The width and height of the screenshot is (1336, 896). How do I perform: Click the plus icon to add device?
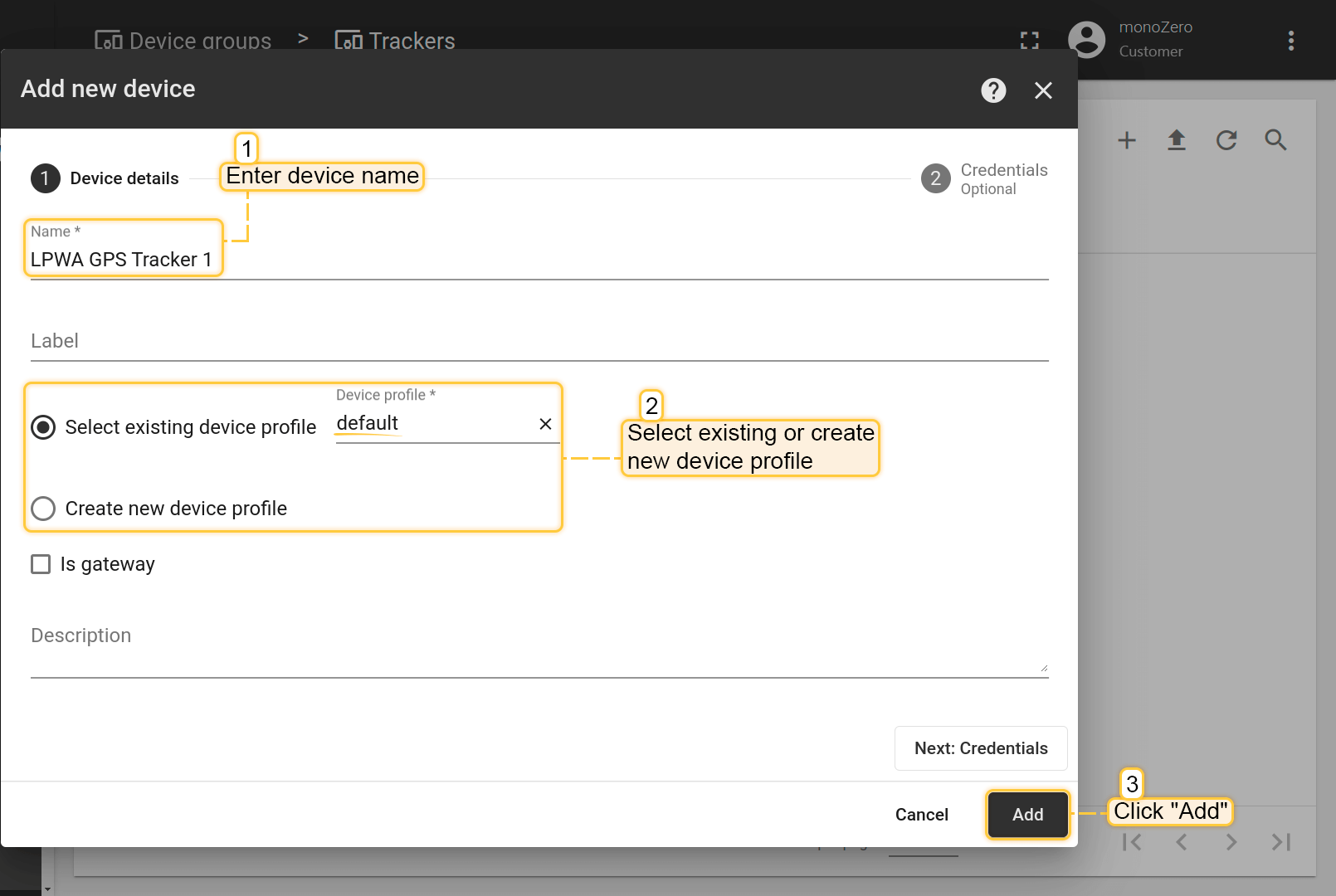click(1126, 140)
